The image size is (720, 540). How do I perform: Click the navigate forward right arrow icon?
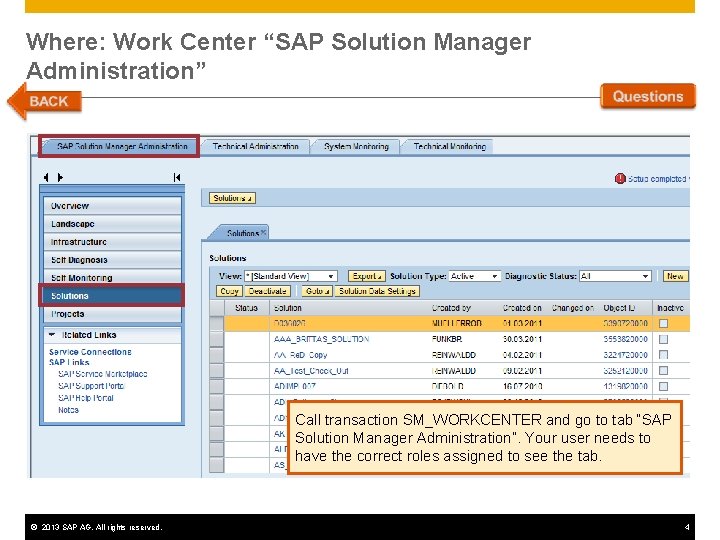[x=60, y=177]
